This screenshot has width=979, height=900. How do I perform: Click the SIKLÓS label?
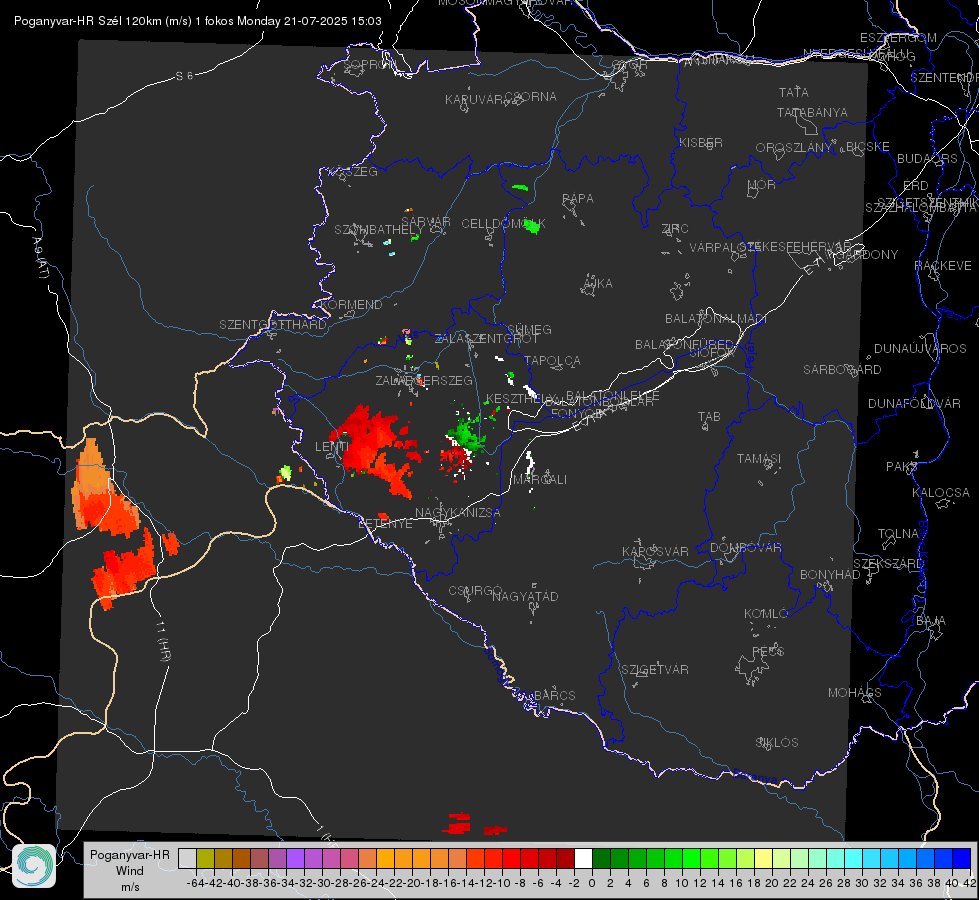(777, 743)
